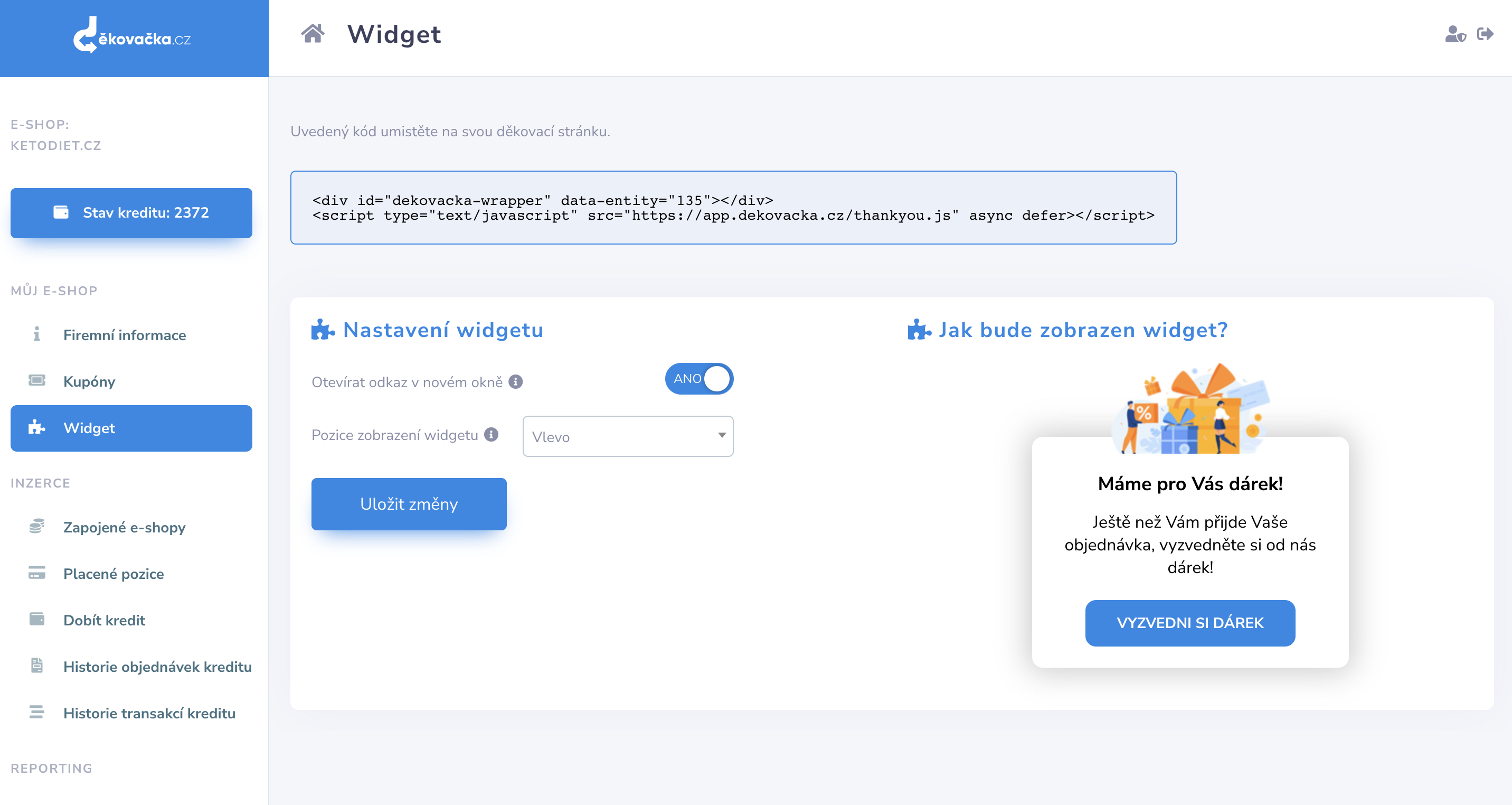The height and width of the screenshot is (805, 1512).
Task: Click the Stav kreditu: 2372 button
Action: pyautogui.click(x=131, y=212)
